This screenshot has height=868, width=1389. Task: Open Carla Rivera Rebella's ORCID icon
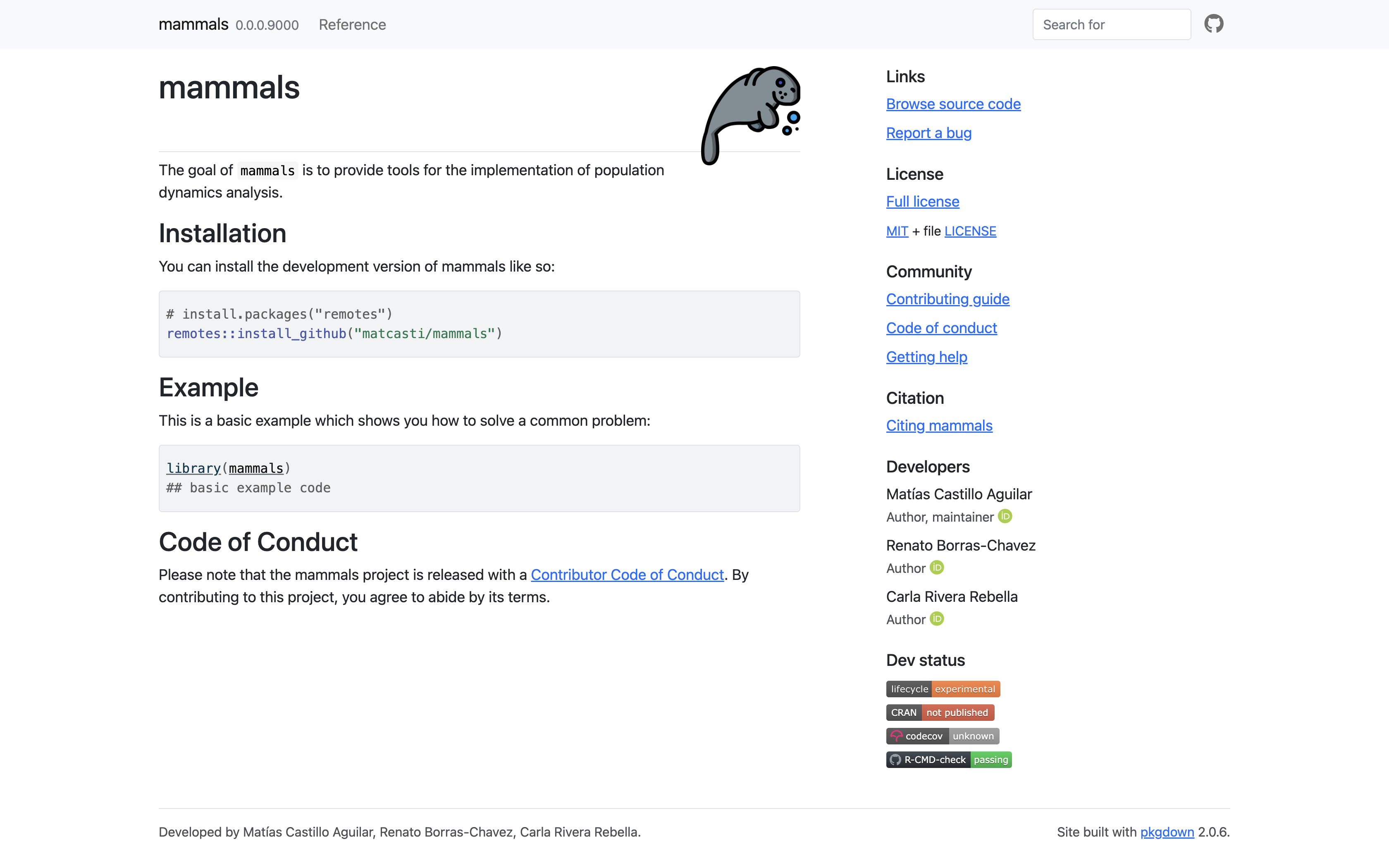pyautogui.click(x=937, y=618)
